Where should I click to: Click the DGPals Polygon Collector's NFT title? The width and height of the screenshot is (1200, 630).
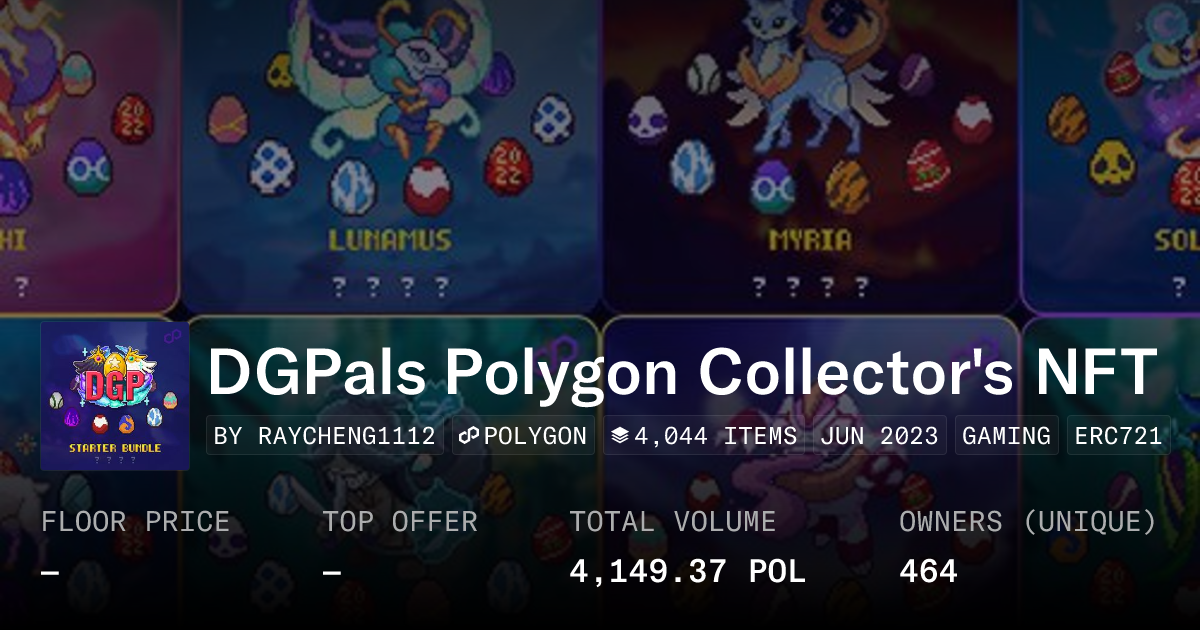pos(682,371)
